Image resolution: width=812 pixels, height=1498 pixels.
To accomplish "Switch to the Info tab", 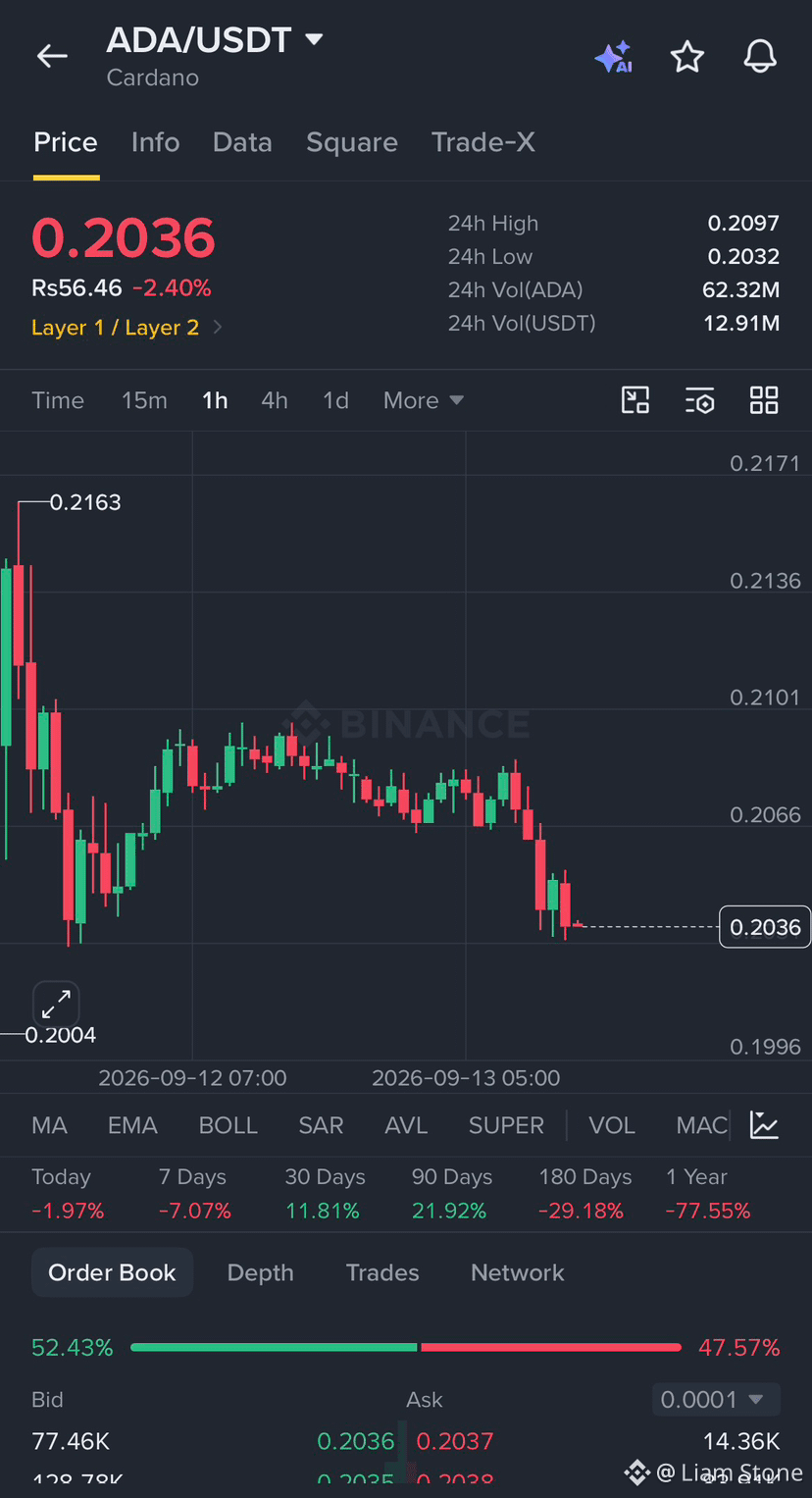I will pyautogui.click(x=155, y=142).
